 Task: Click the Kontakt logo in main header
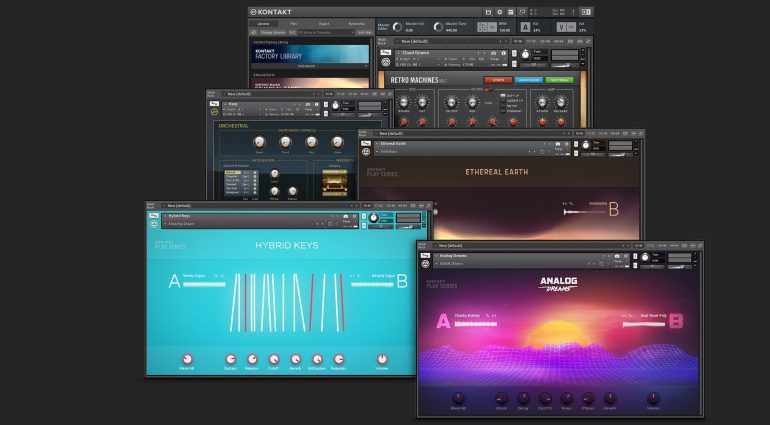click(x=270, y=12)
